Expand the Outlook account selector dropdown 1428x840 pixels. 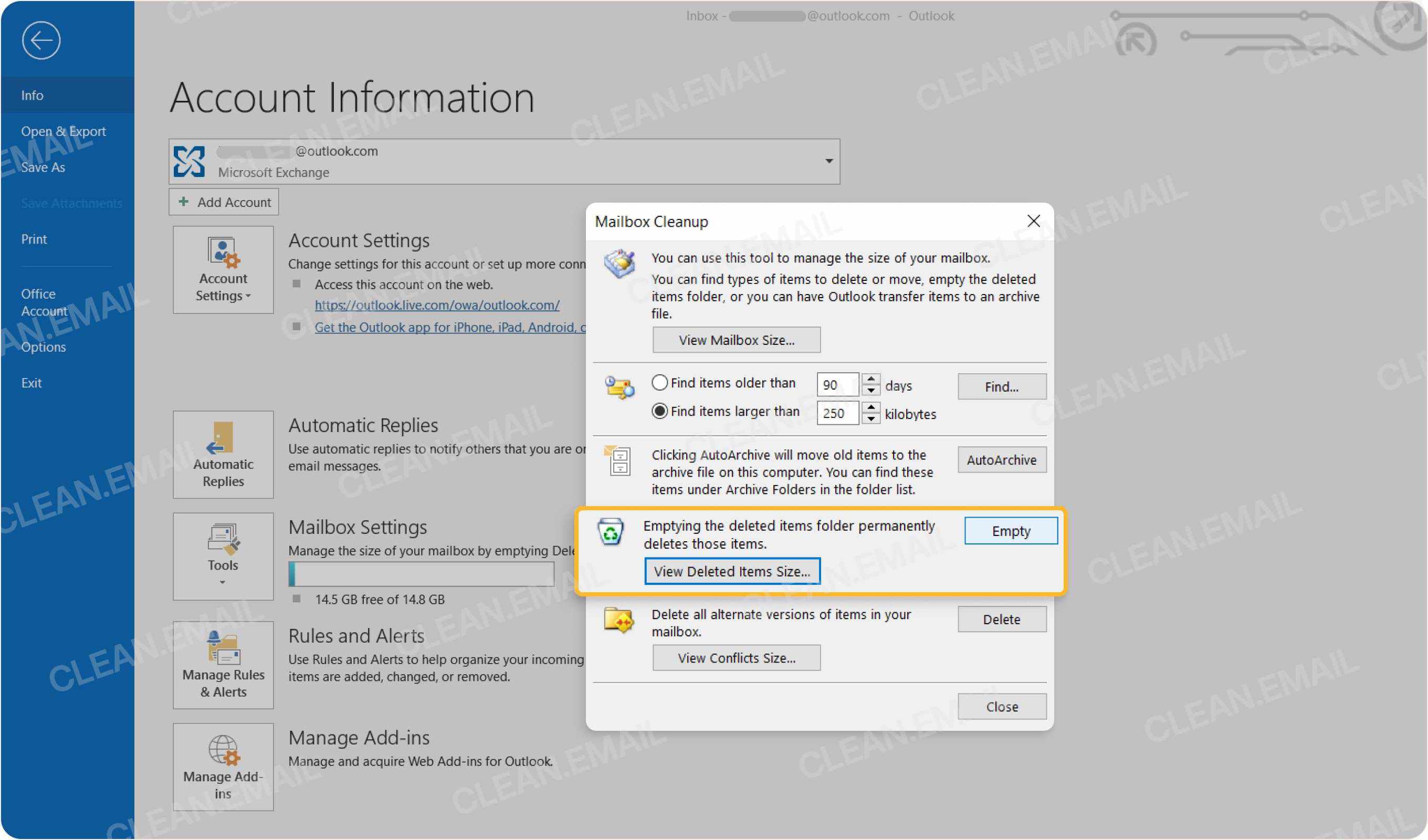pyautogui.click(x=828, y=161)
